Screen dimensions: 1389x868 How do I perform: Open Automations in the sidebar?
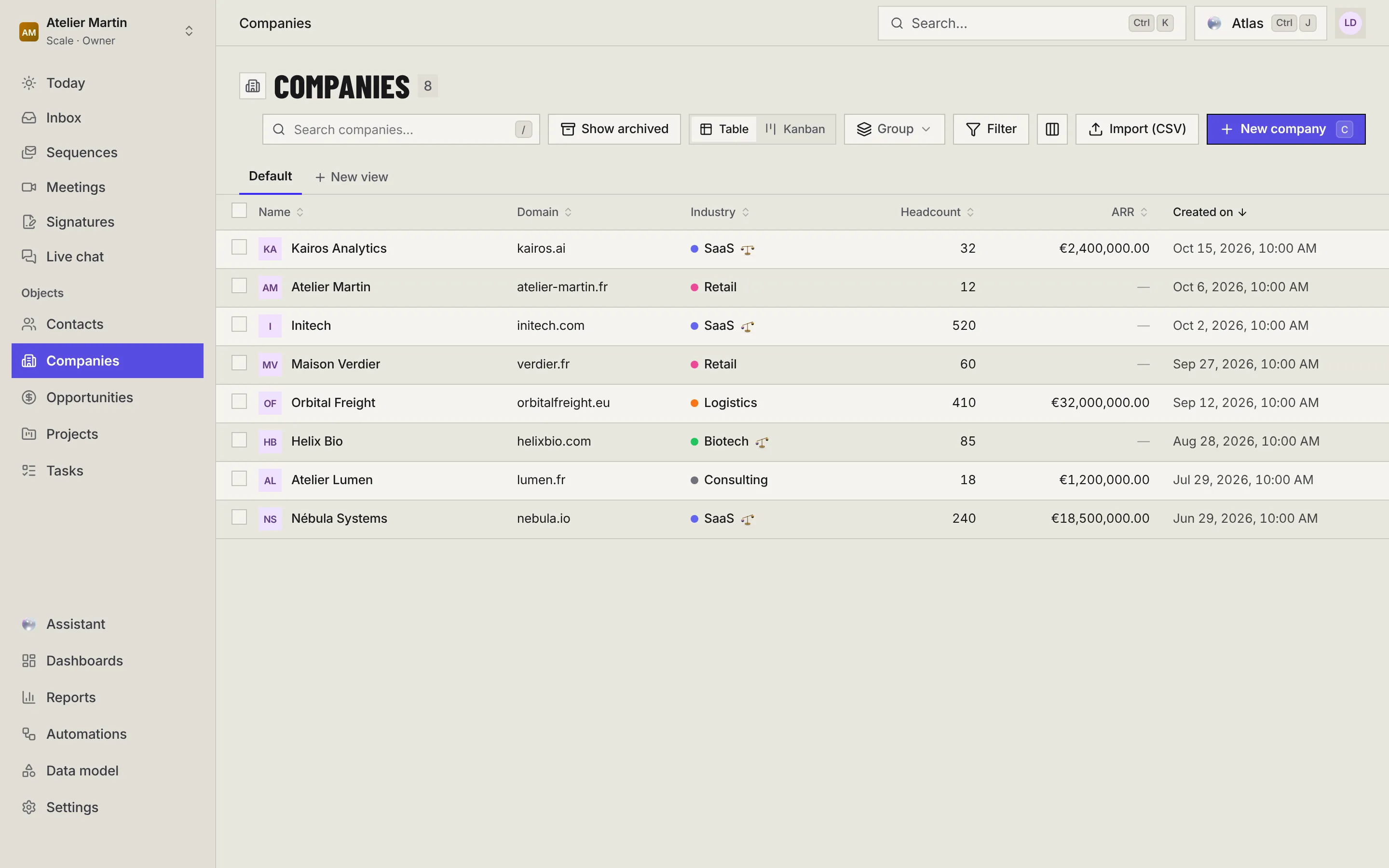[x=108, y=734]
